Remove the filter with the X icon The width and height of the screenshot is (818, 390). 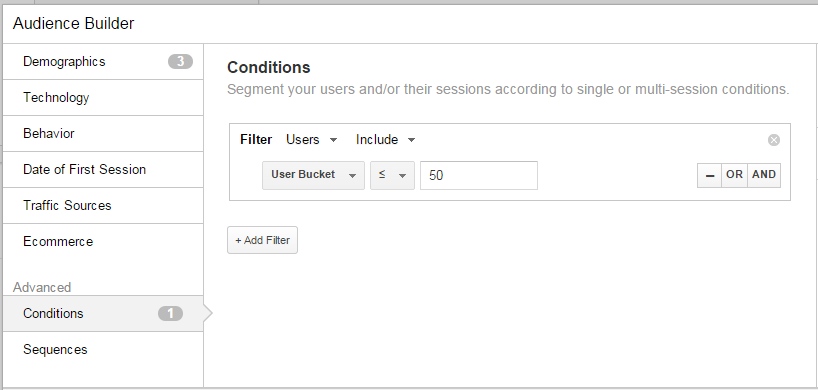click(x=774, y=140)
